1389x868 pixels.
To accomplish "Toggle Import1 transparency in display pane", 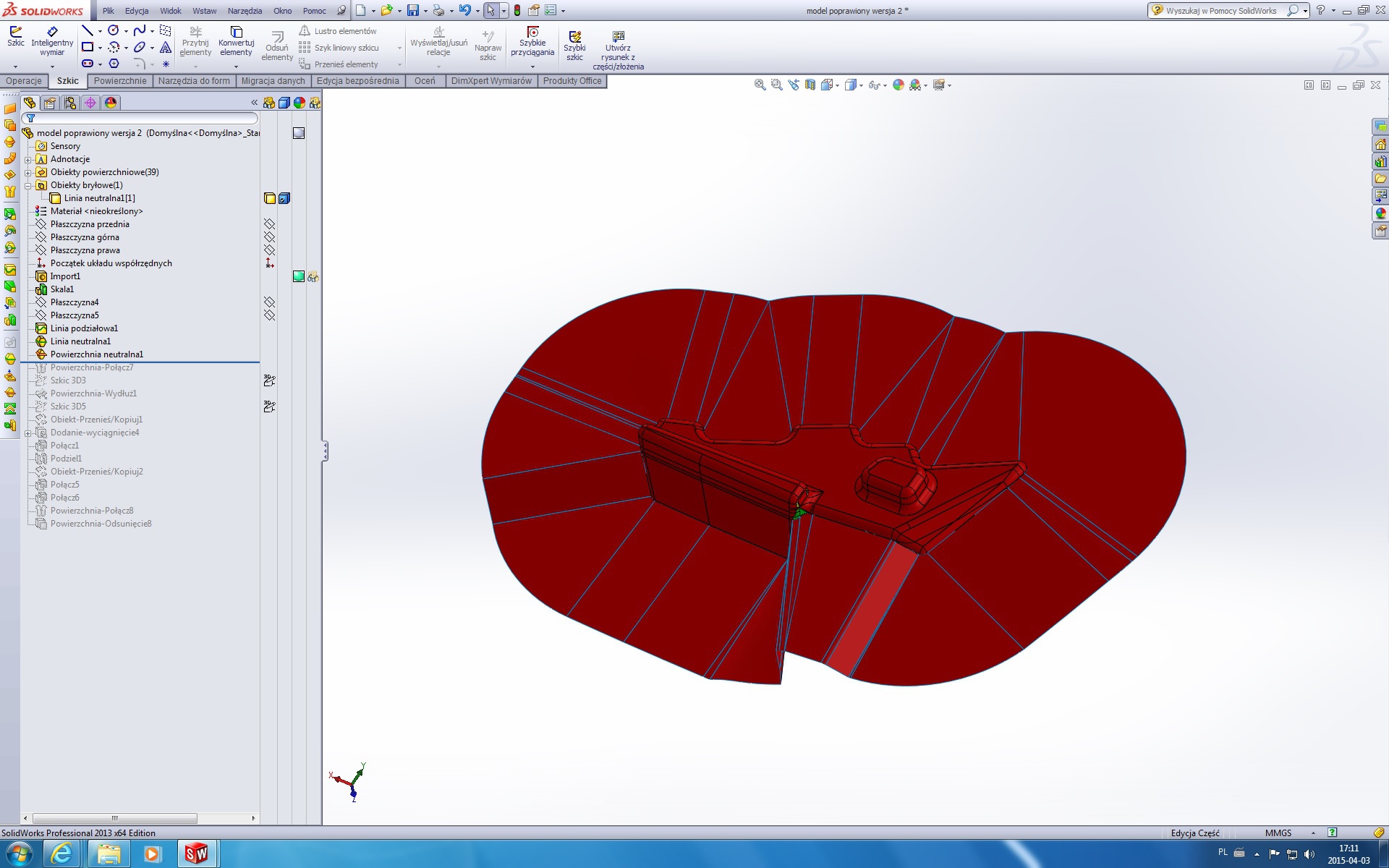I will 313,276.
